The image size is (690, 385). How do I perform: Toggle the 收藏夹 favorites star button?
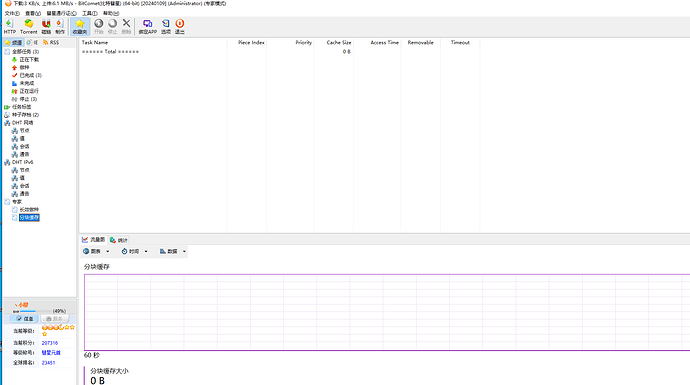80,27
